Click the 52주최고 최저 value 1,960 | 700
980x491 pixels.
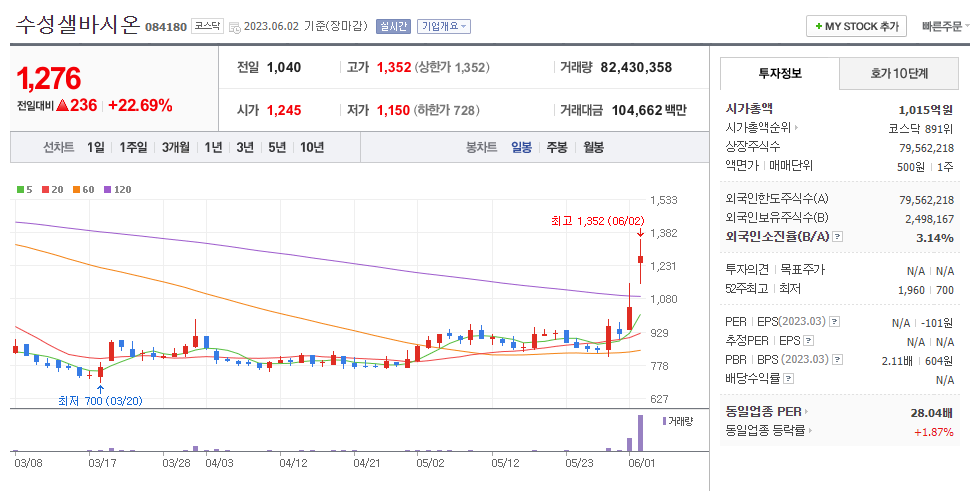[926, 290]
